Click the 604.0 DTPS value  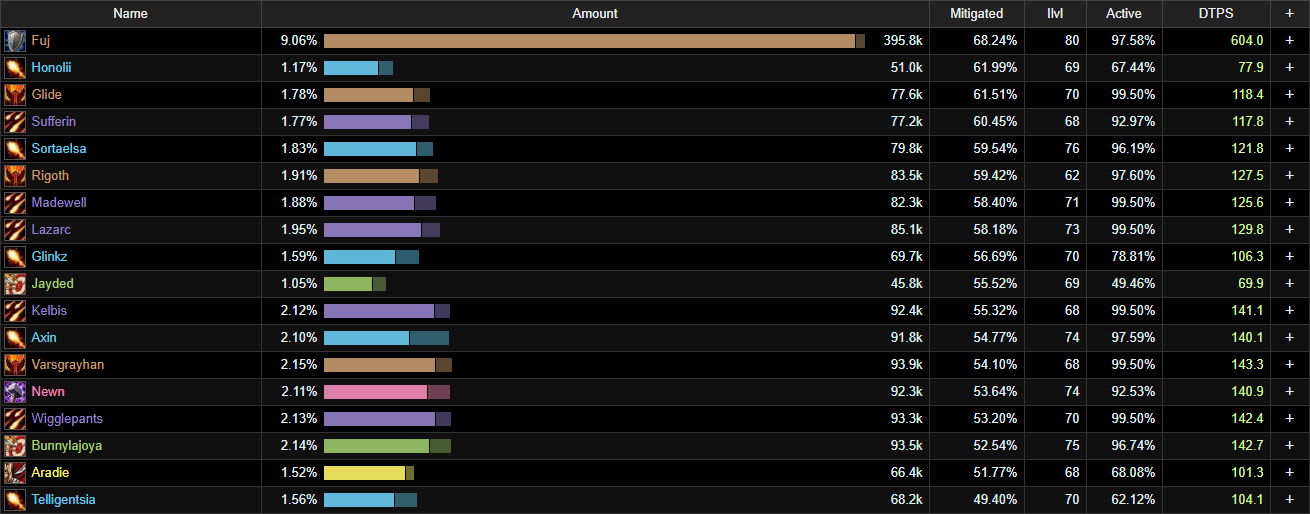[x=1247, y=41]
